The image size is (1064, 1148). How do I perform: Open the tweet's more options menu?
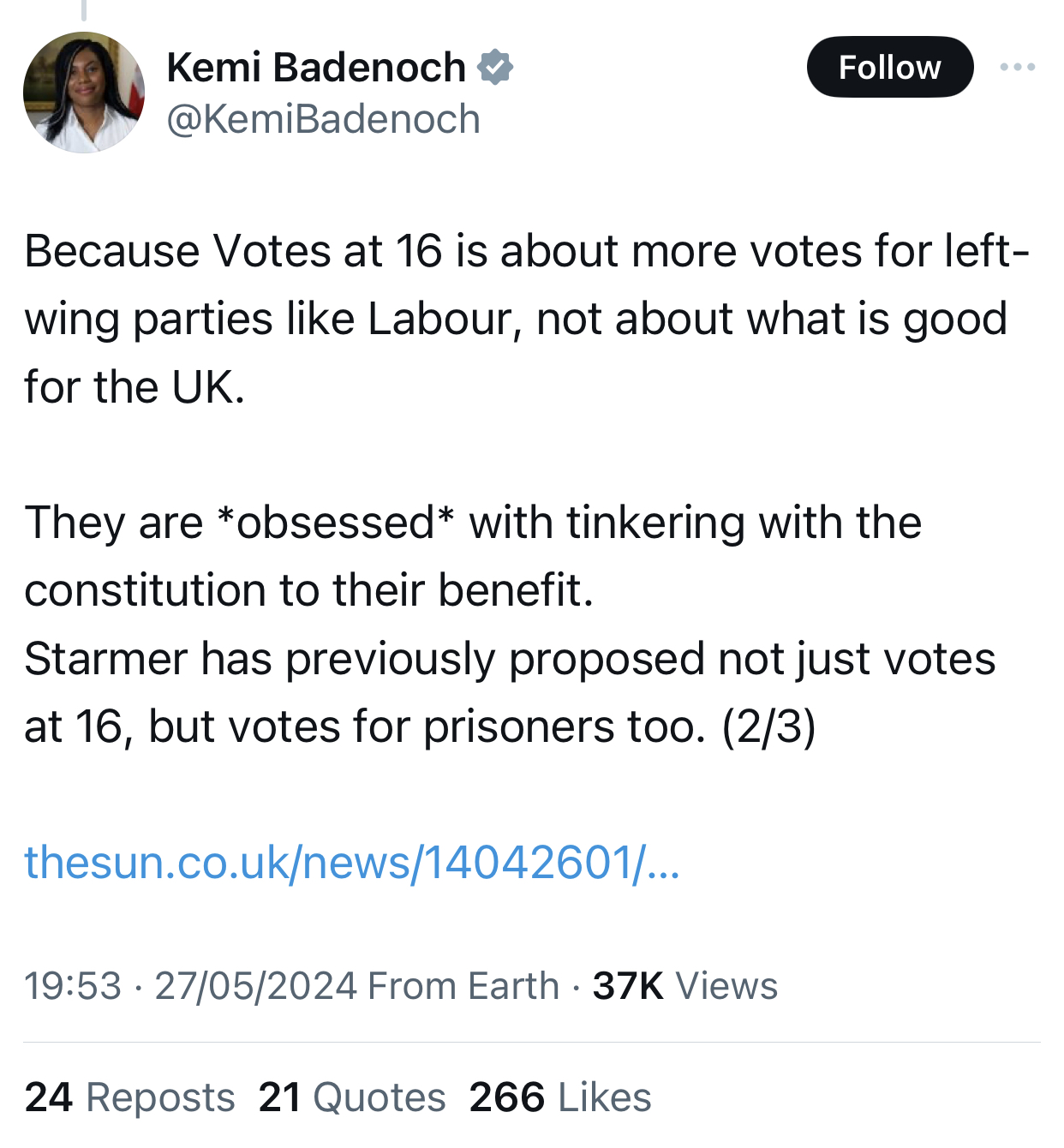(1017, 67)
